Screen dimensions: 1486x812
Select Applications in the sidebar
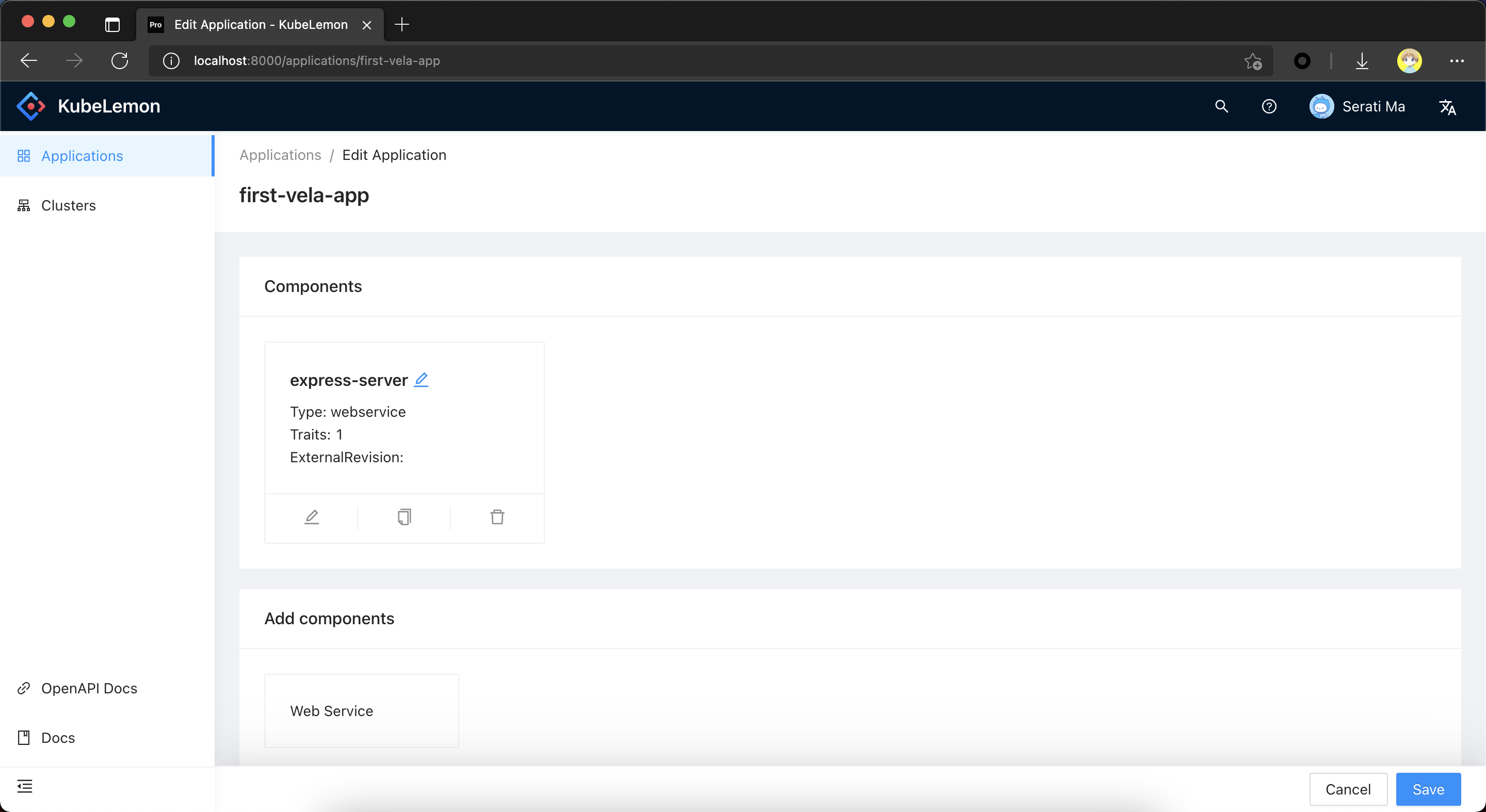click(82, 156)
